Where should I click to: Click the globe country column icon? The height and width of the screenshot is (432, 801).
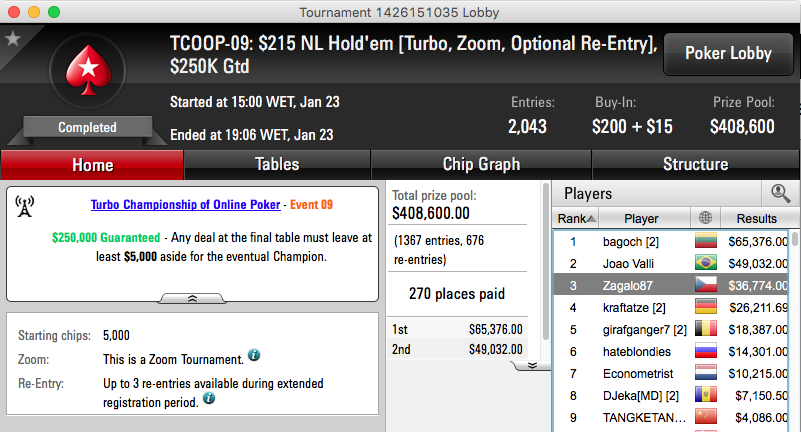click(705, 218)
